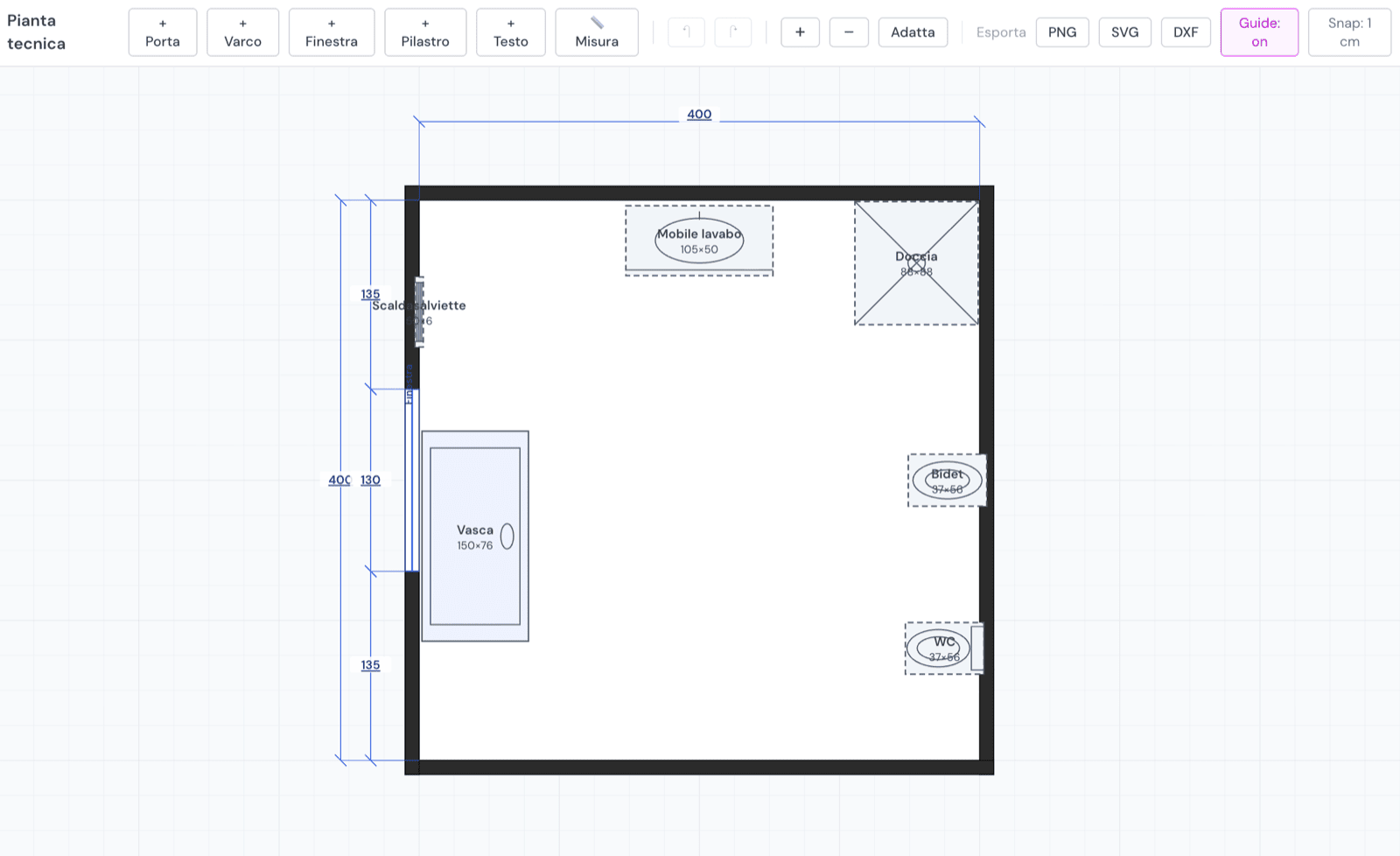Add a column via the Pilastro button
This screenshot has height=856, width=1400.
[425, 32]
